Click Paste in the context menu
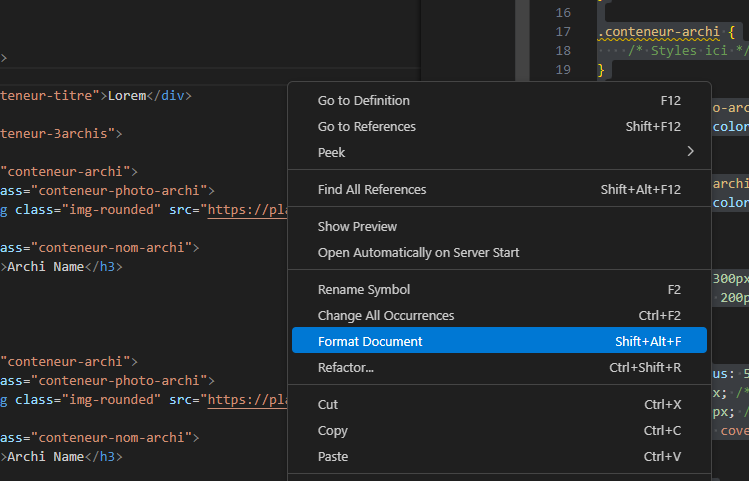The height and width of the screenshot is (481, 749). pos(332,456)
